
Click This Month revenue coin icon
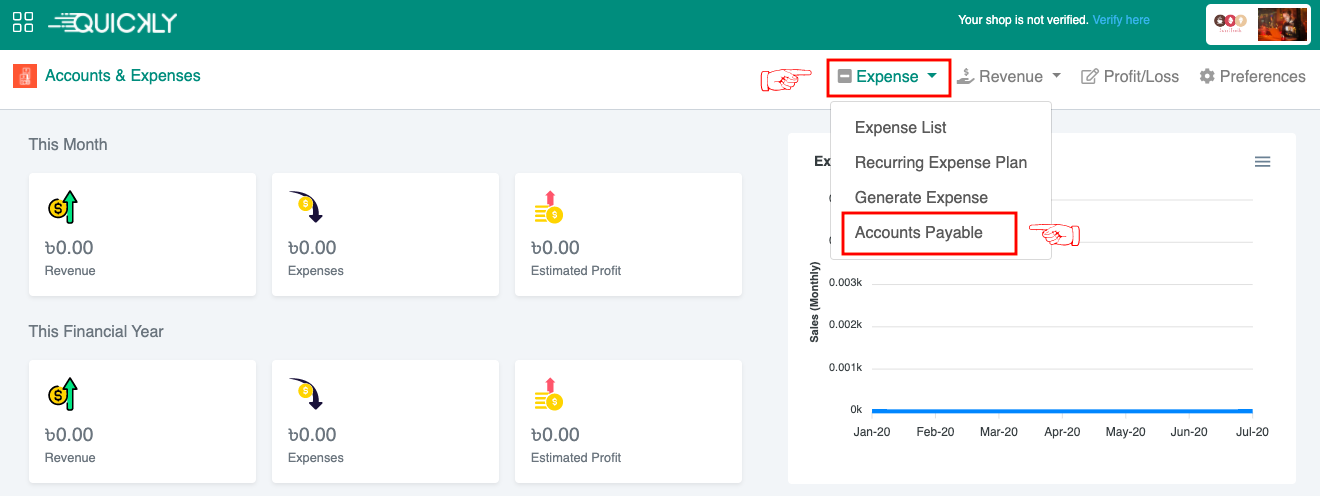coord(62,207)
